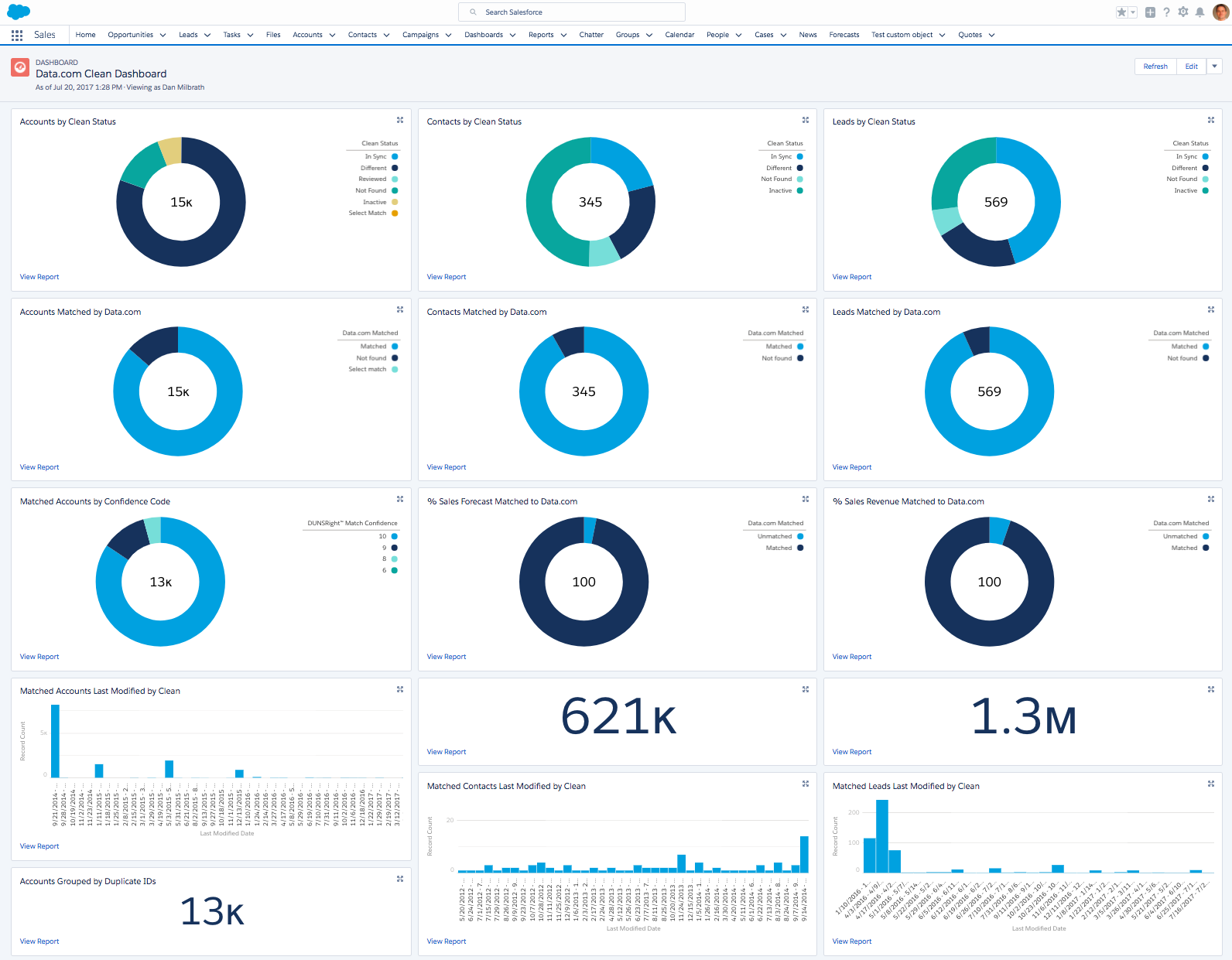Open the Accounts tab dropdown chevron

(332, 35)
